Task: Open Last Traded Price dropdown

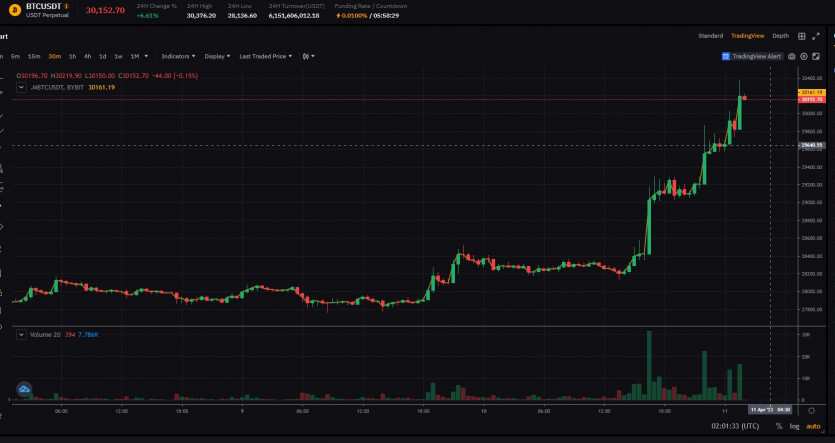Action: [x=266, y=56]
